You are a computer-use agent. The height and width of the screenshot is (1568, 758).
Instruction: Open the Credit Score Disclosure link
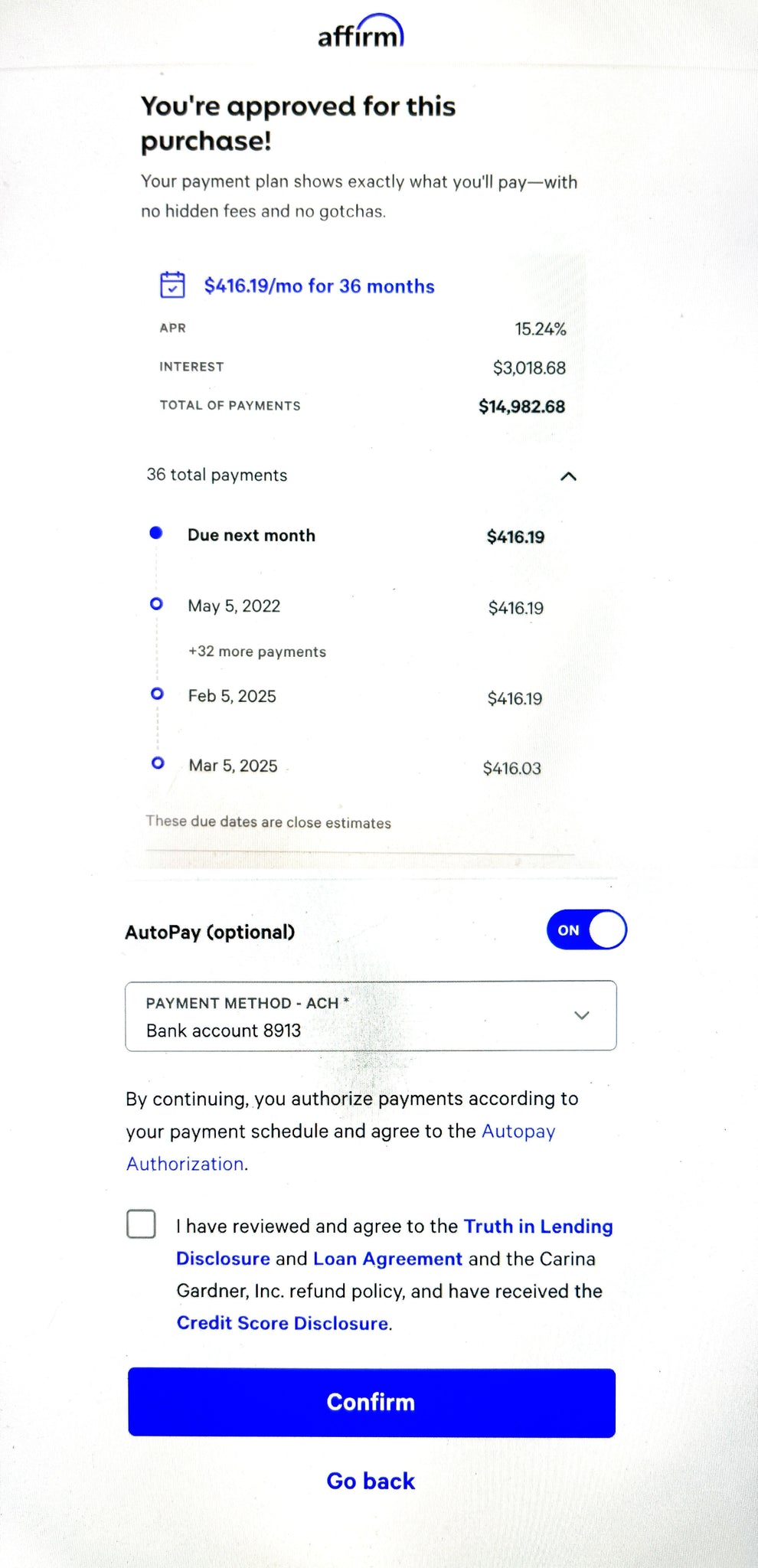pos(283,1323)
